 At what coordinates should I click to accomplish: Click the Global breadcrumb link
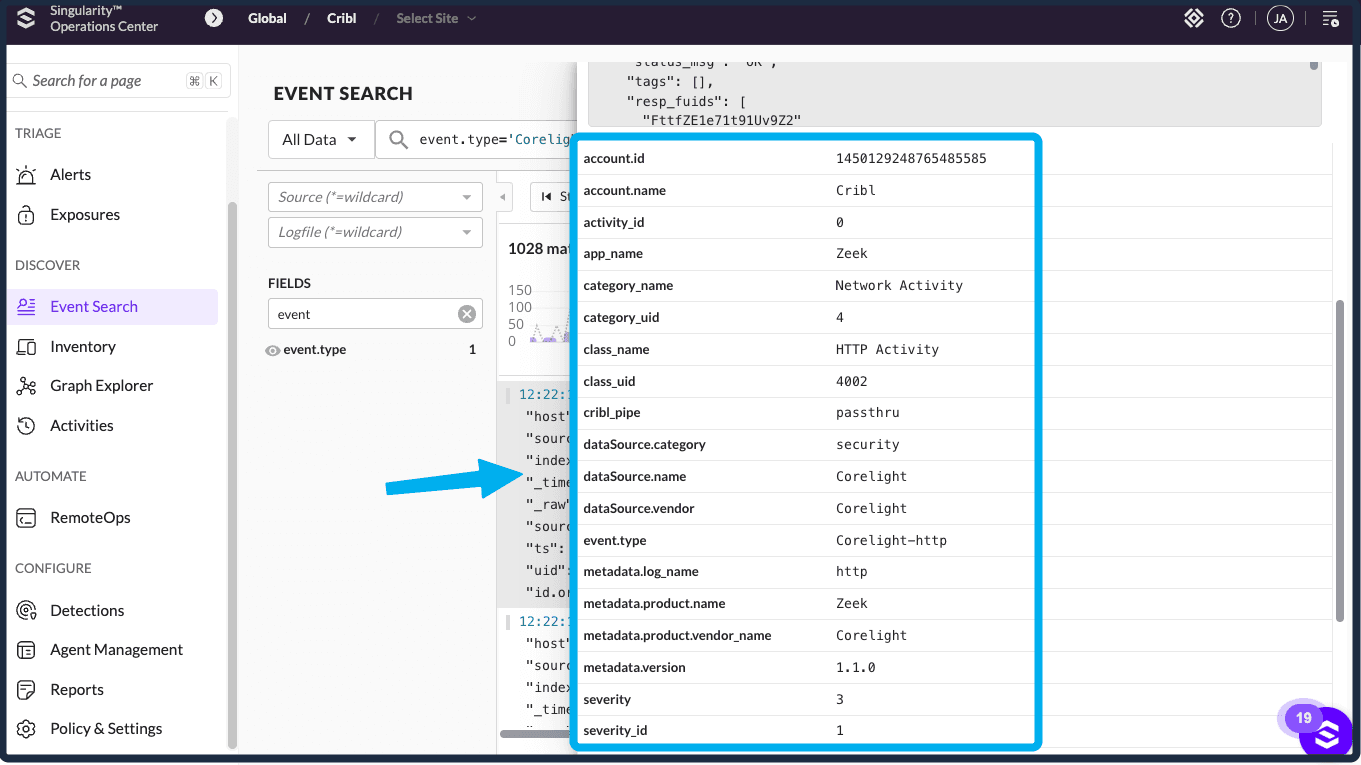pos(267,18)
